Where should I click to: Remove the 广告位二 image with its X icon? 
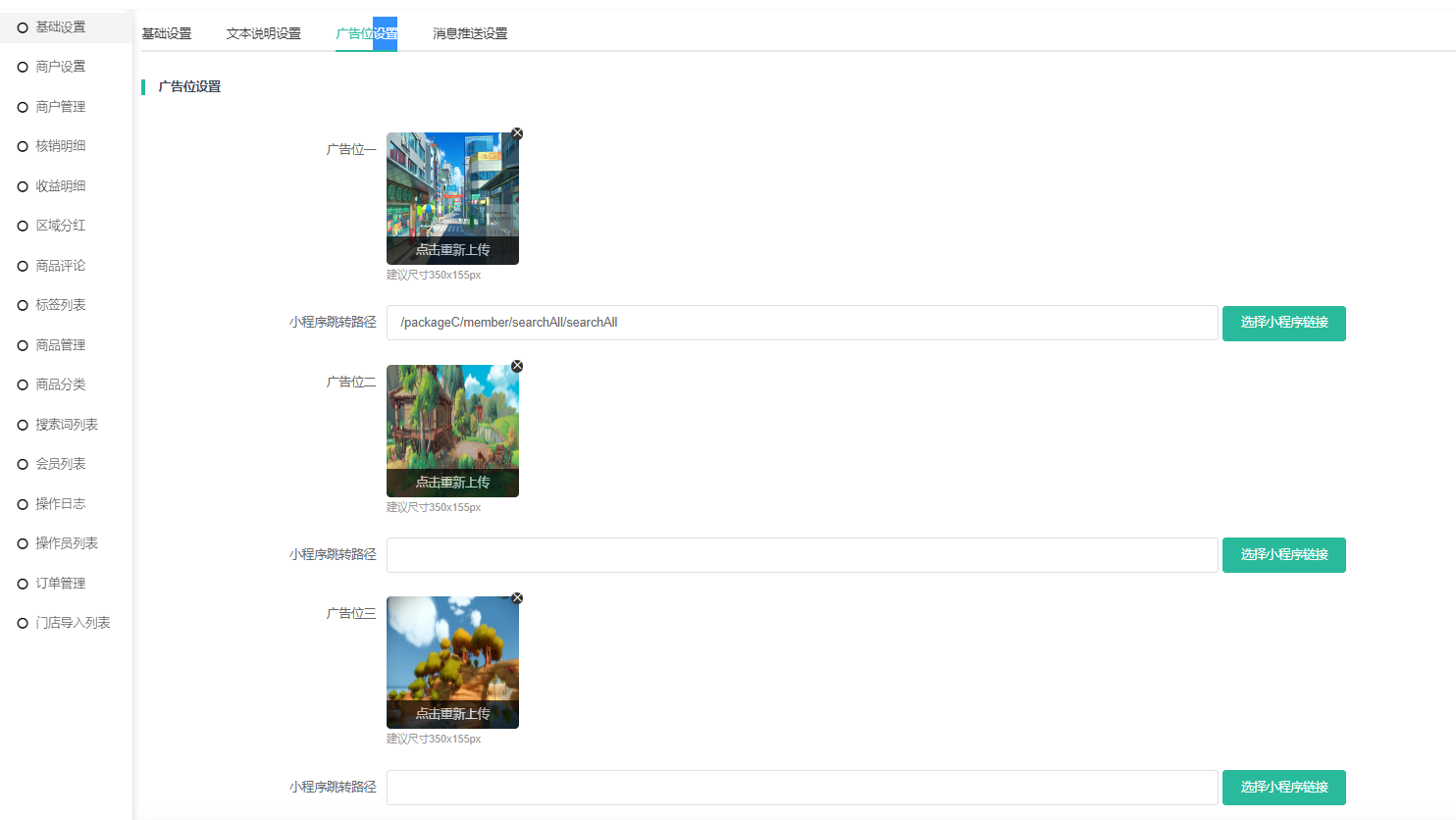(517, 366)
